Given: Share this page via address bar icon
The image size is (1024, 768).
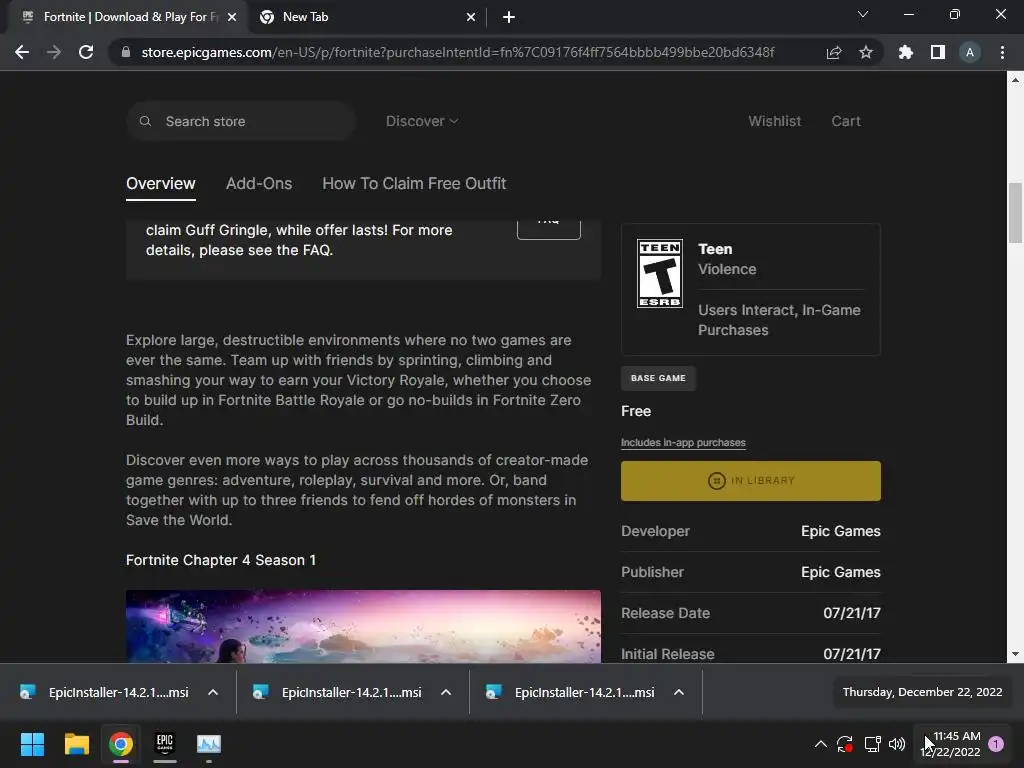Looking at the screenshot, I should (834, 52).
